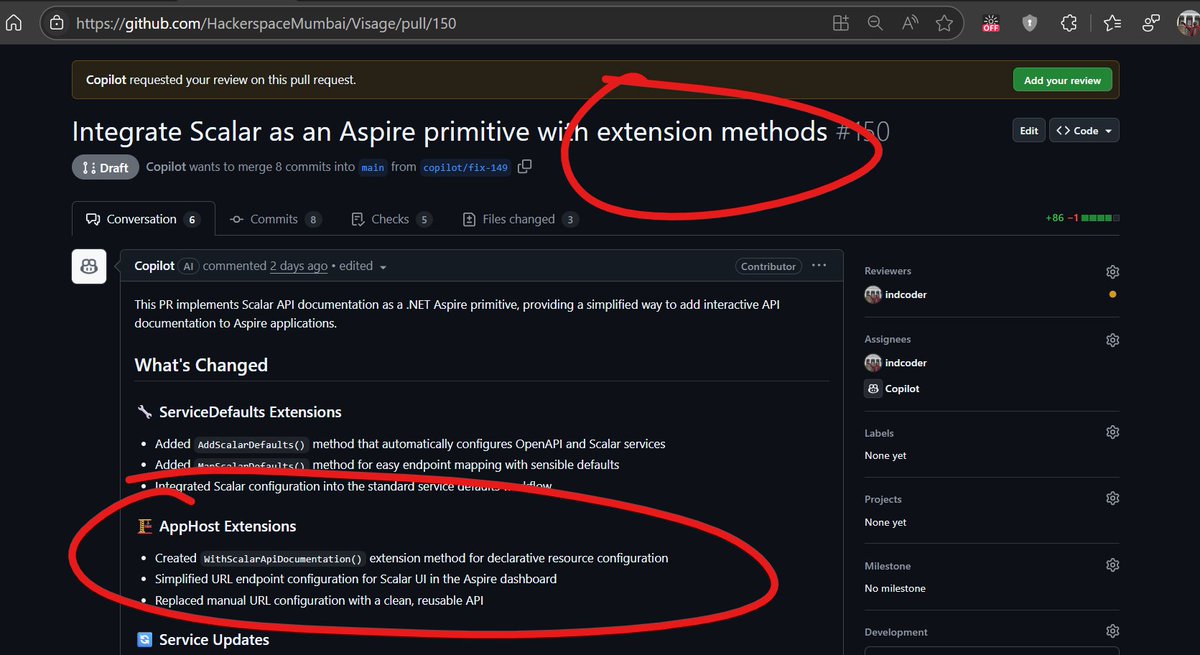
Task: Open the Checks tab
Action: click(391, 219)
